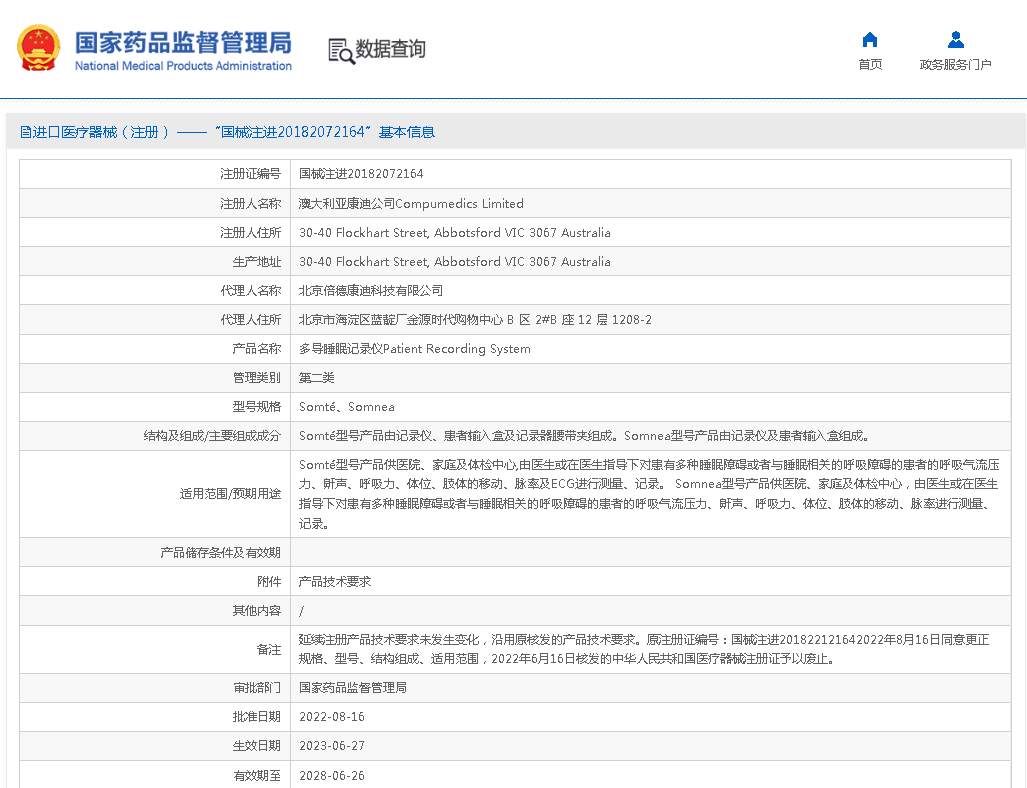Click model value Somté、Somnea
Screen dimensions: 1027x788
[346, 407]
